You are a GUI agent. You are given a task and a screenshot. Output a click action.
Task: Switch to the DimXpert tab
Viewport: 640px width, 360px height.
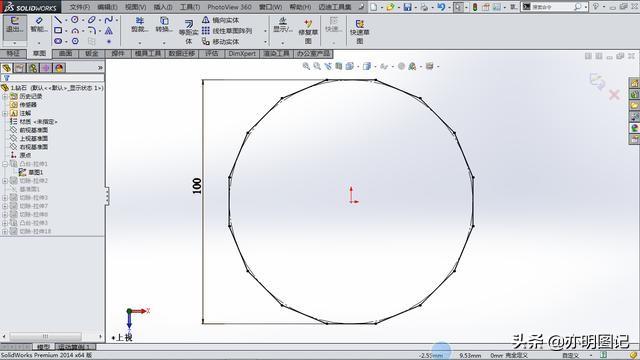click(x=242, y=53)
